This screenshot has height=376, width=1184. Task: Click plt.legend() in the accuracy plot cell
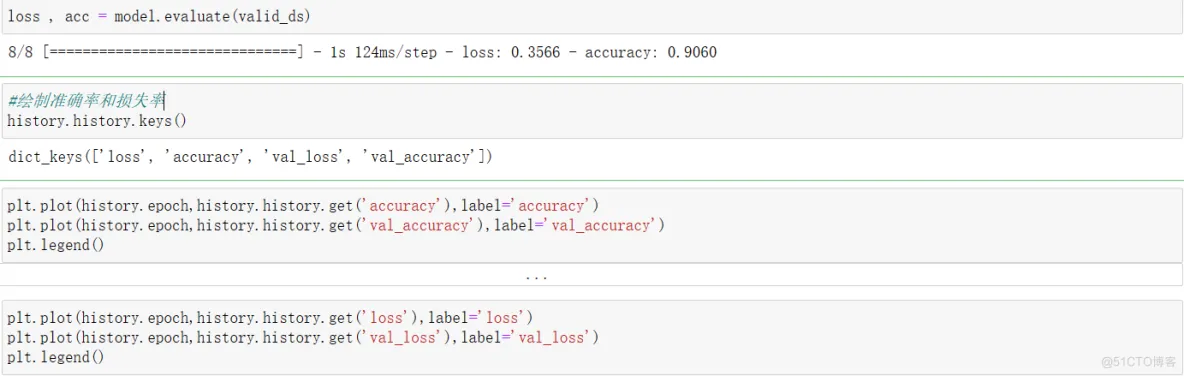56,245
